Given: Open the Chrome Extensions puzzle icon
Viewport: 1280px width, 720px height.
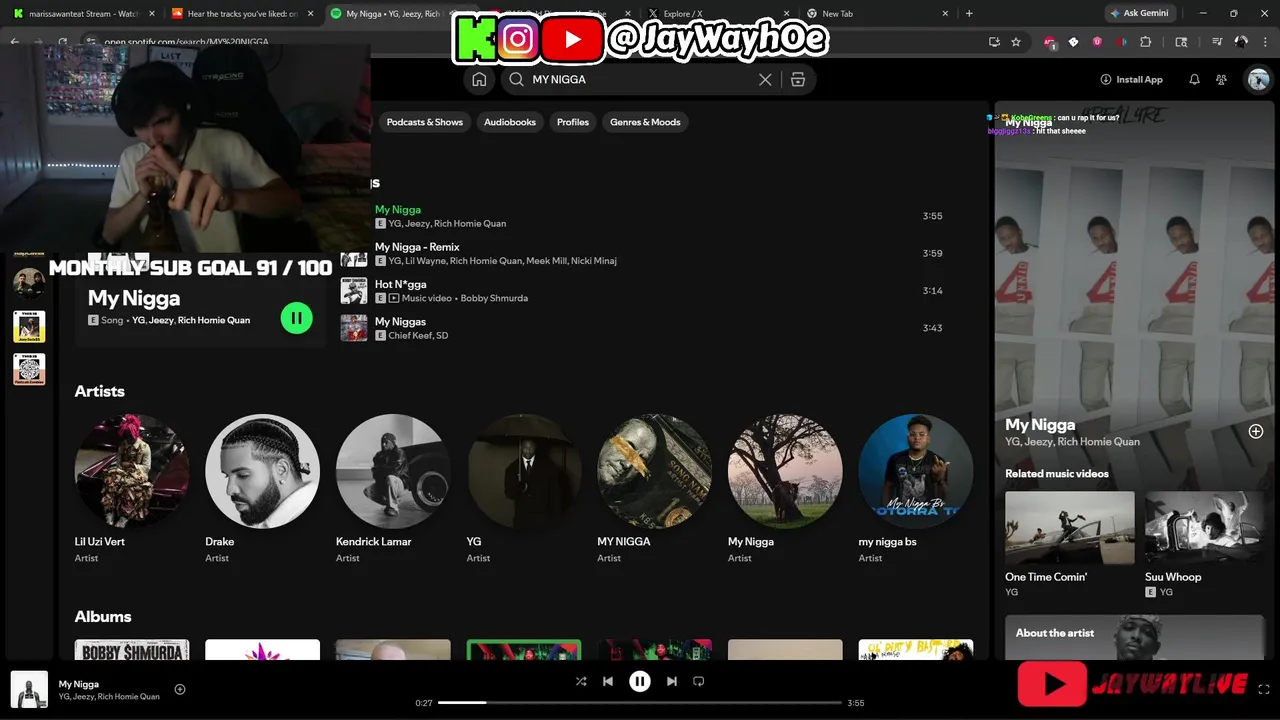Looking at the screenshot, I should pyautogui.click(x=1146, y=42).
